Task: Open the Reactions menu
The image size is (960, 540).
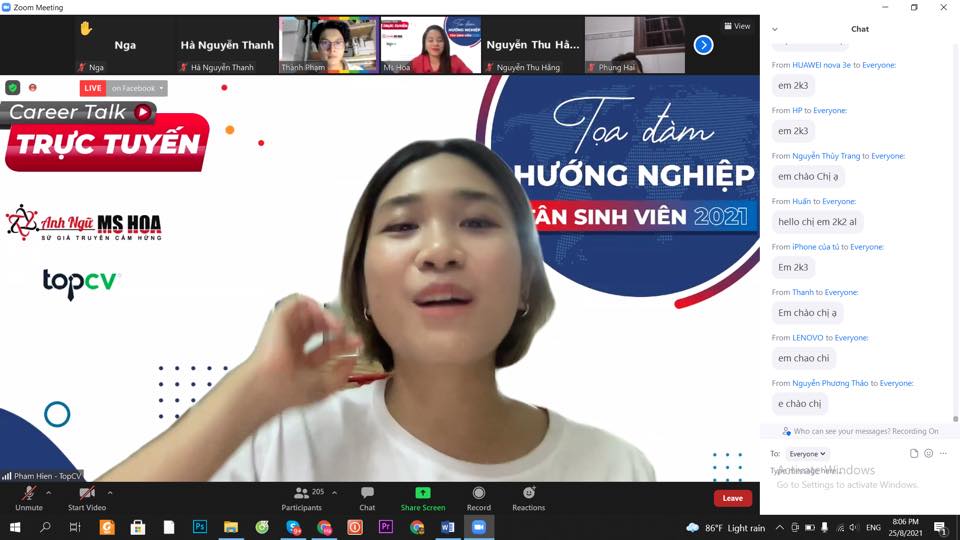Action: (528, 497)
